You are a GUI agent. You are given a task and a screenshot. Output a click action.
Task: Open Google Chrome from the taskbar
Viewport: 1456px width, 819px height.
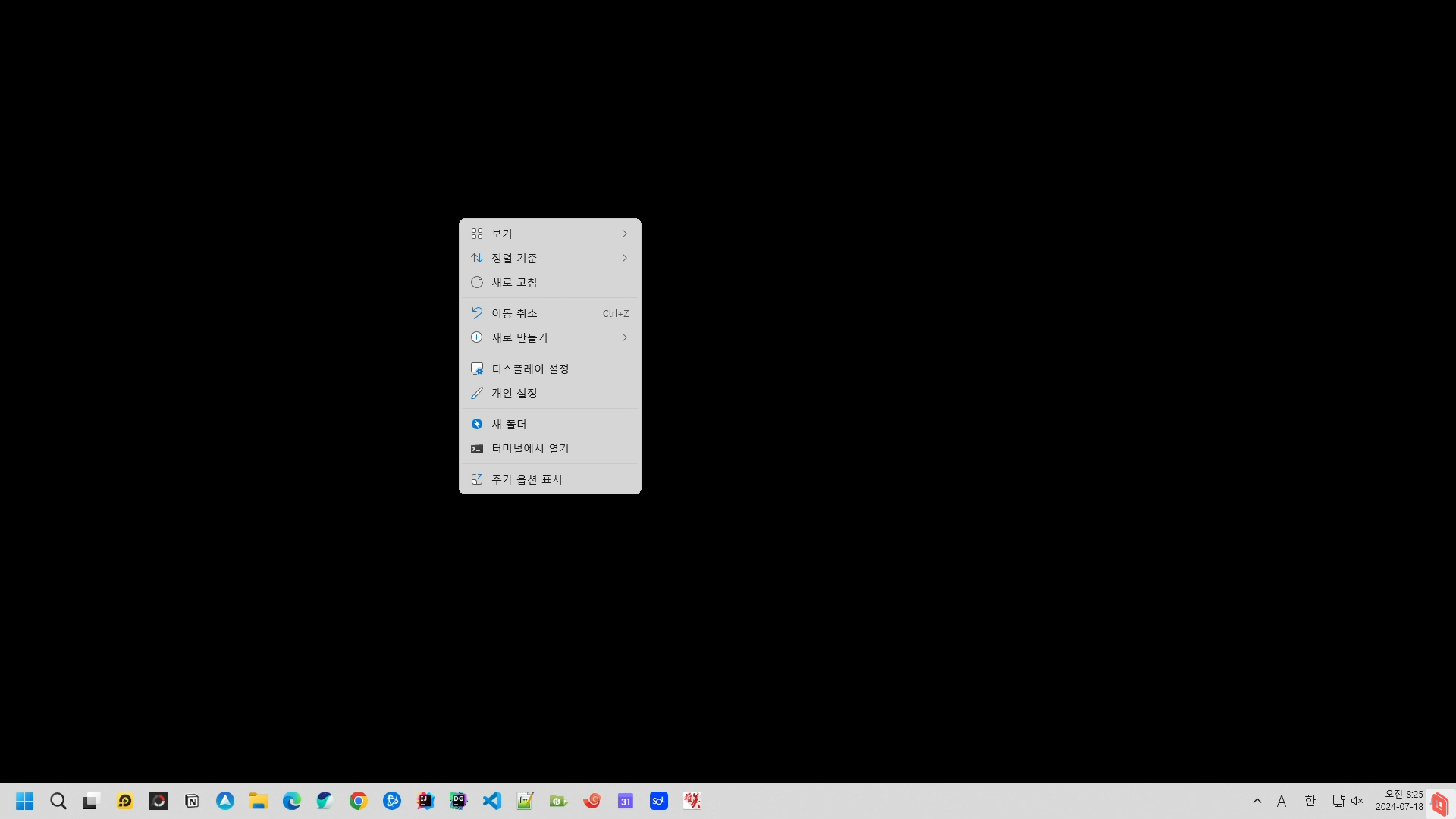coord(359,801)
